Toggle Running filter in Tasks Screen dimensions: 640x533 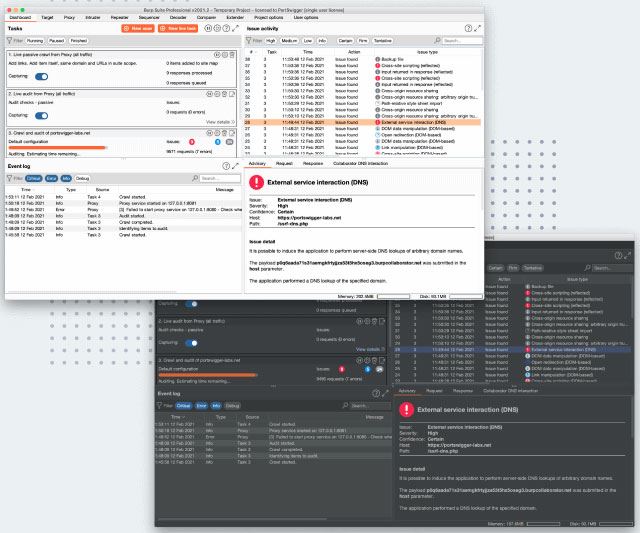click(35, 40)
